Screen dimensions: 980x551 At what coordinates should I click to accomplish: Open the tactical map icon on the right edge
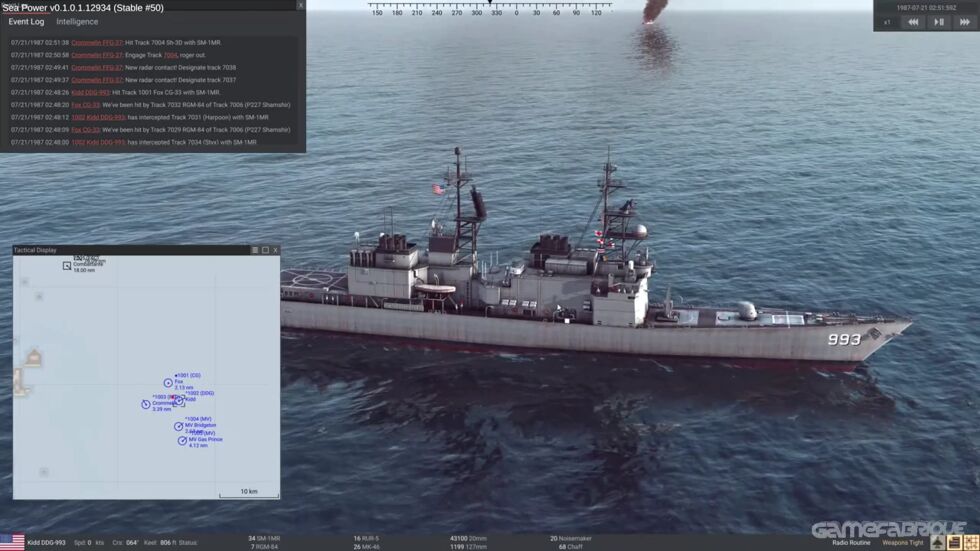point(971,543)
